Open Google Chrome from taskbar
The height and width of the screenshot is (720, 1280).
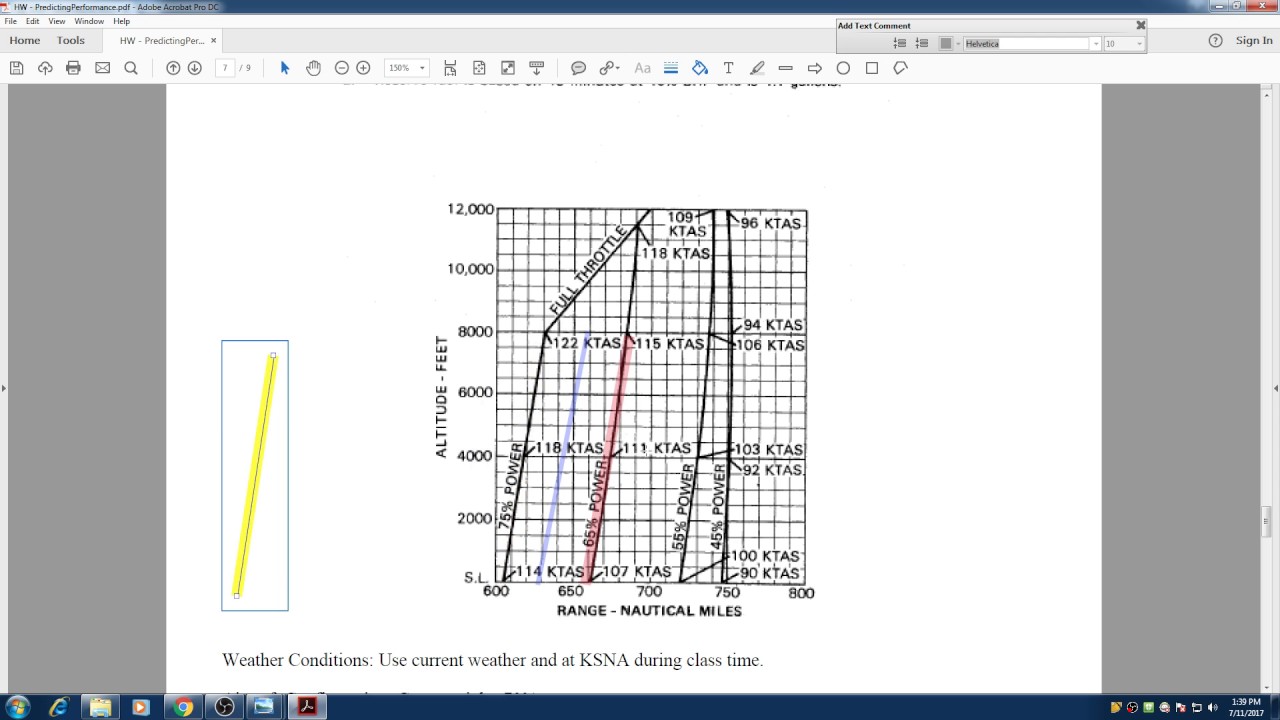click(x=182, y=707)
